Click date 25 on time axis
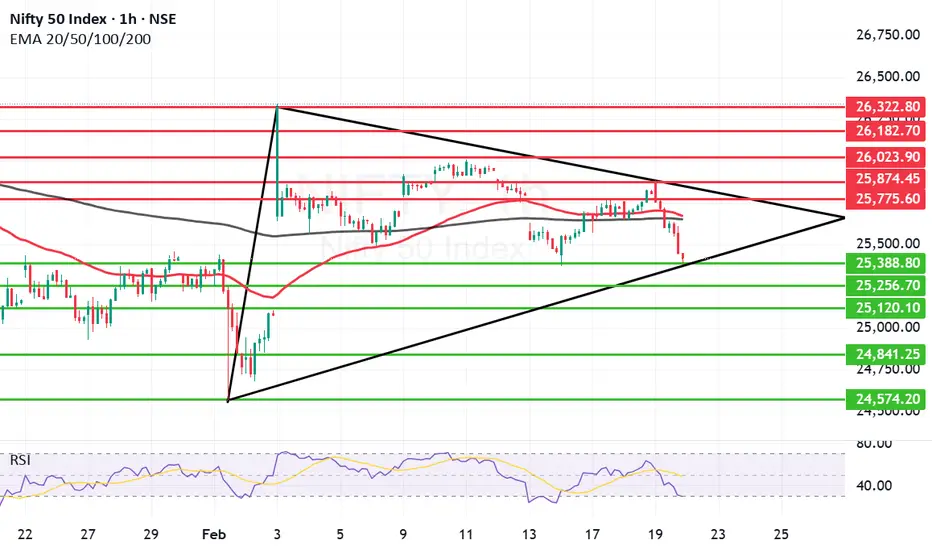 pyautogui.click(x=781, y=535)
